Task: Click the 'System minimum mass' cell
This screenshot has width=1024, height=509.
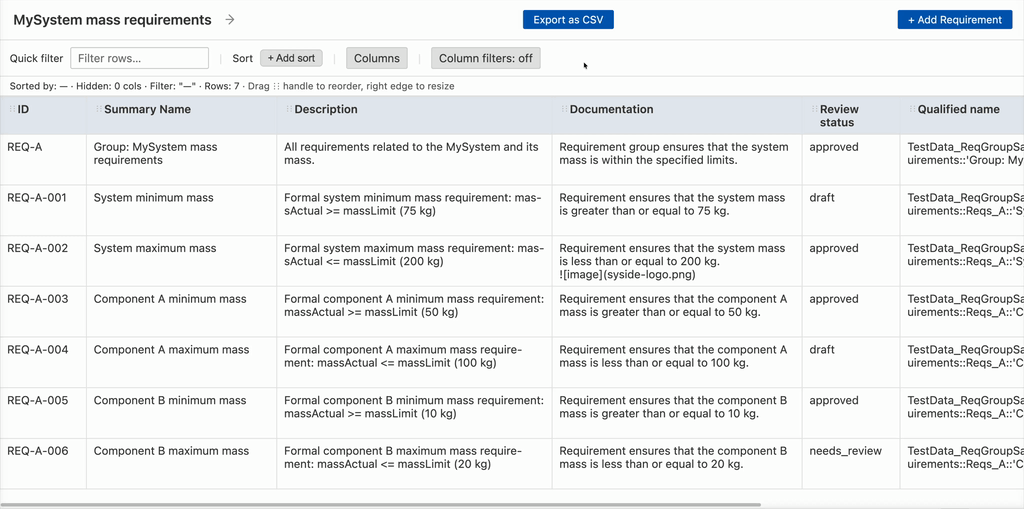Action: (x=182, y=210)
